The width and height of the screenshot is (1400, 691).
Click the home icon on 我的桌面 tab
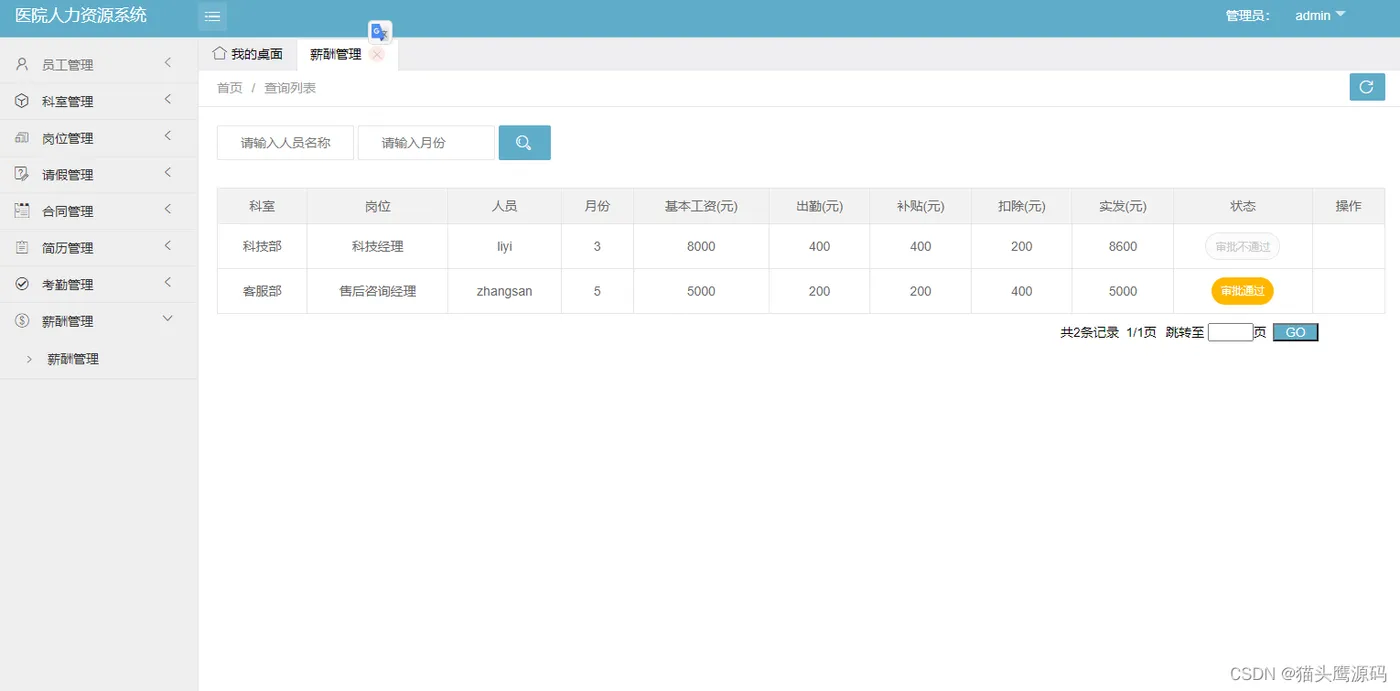[219, 53]
